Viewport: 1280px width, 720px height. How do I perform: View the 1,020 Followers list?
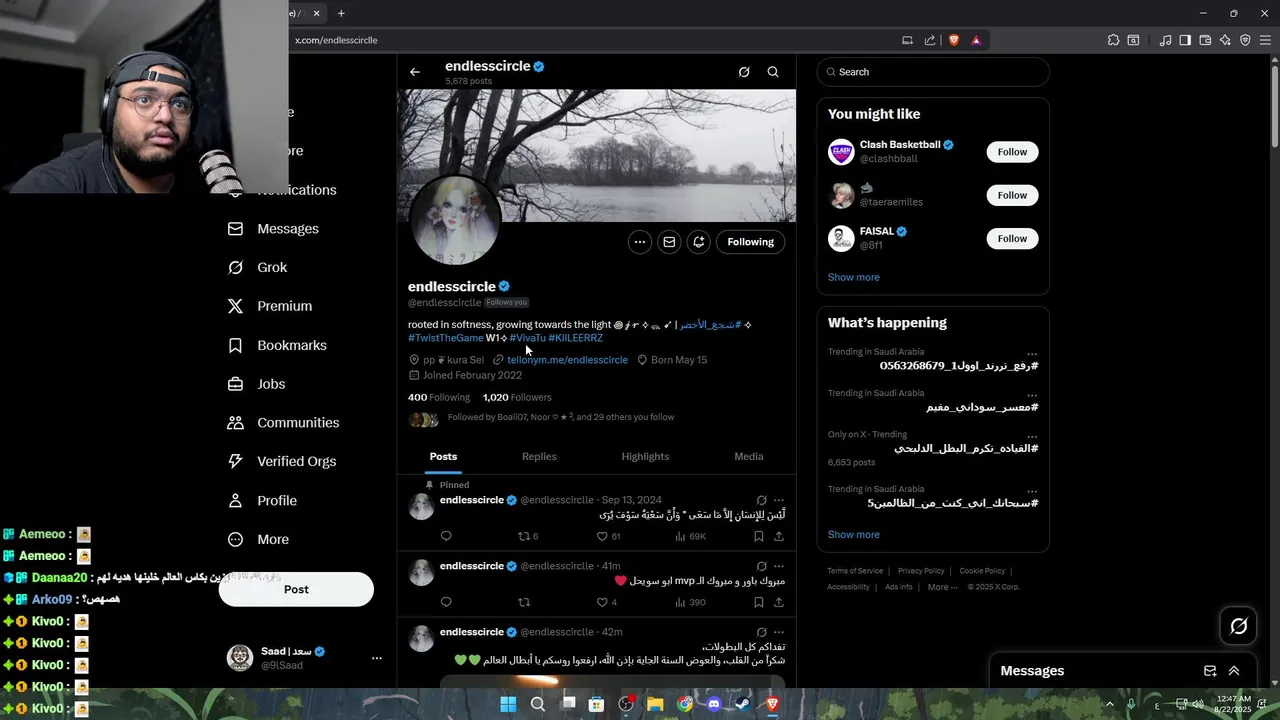pos(517,397)
